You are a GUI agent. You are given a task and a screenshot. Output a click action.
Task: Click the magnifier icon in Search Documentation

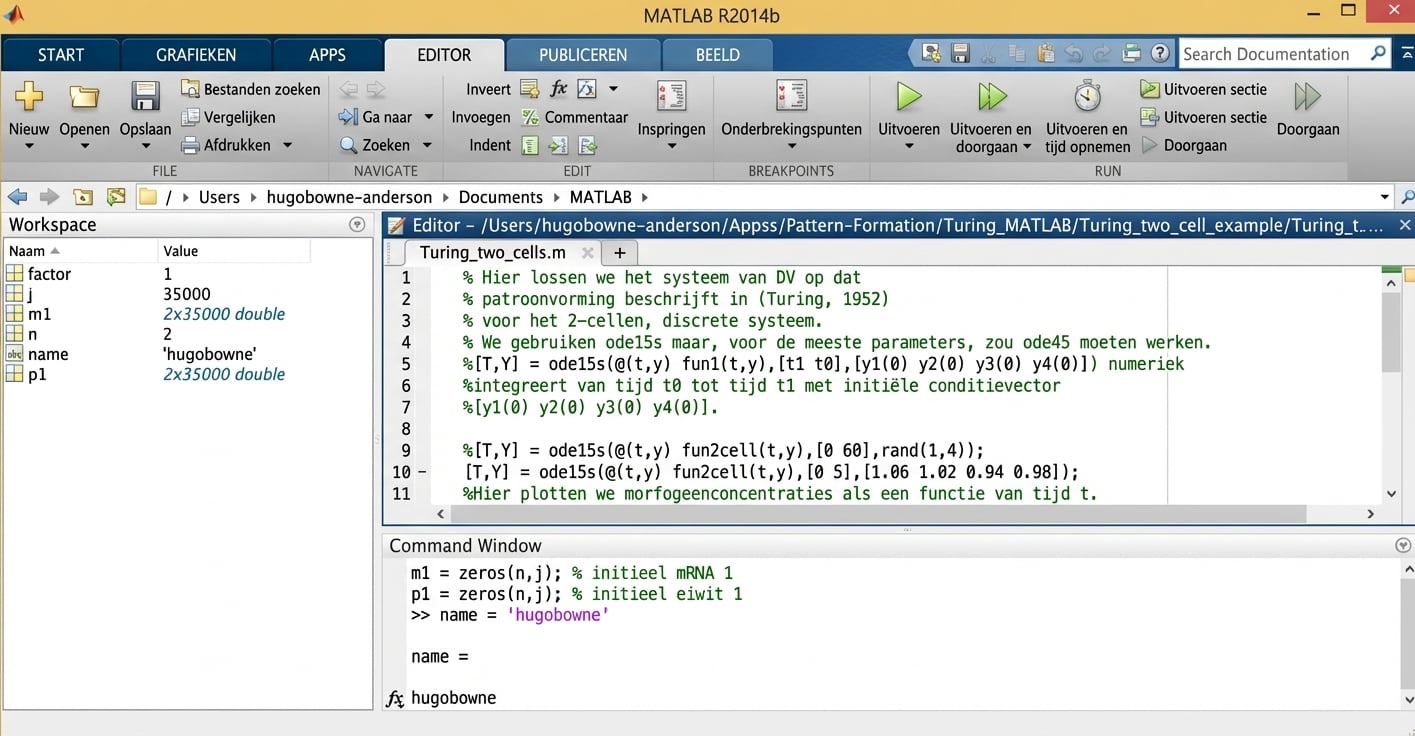coord(1378,54)
